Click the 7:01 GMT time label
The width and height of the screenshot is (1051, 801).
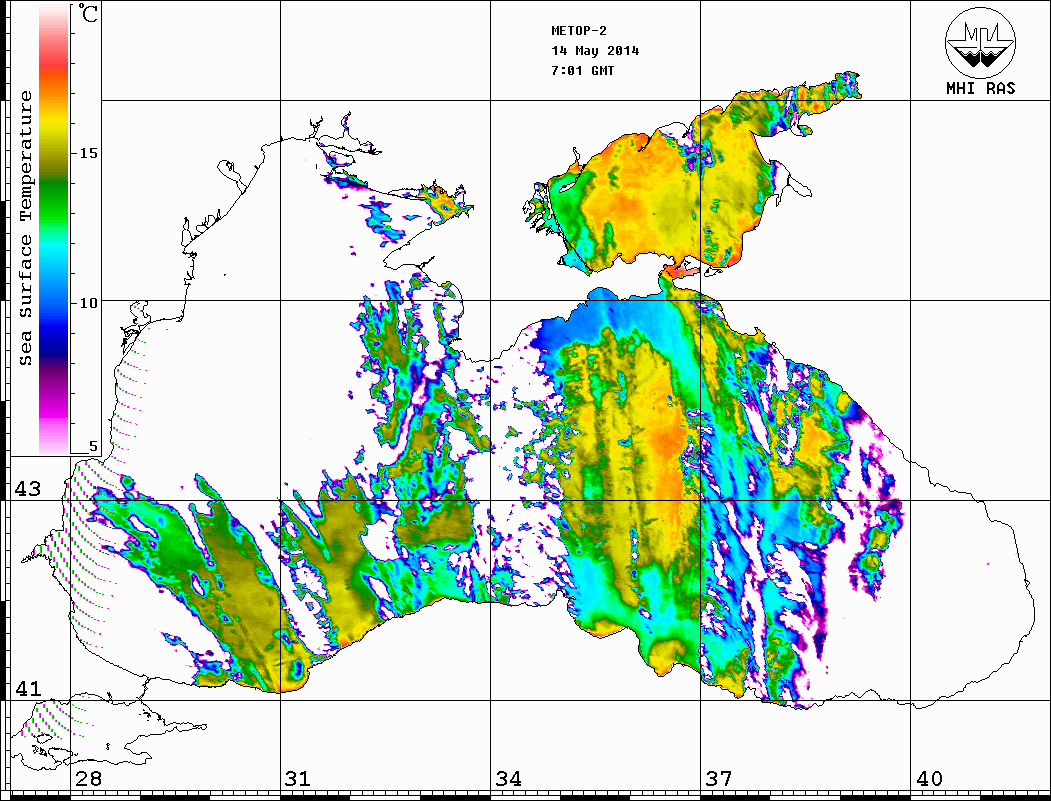582,71
